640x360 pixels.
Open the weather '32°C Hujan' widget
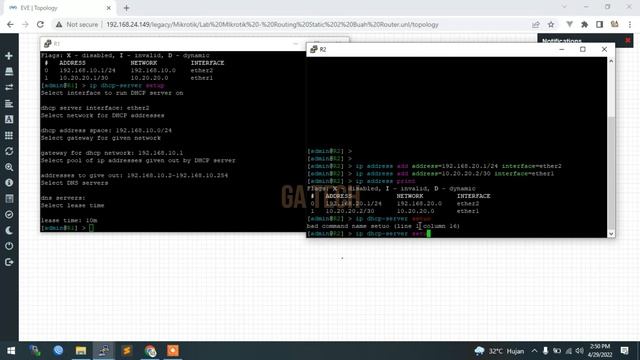(x=499, y=351)
